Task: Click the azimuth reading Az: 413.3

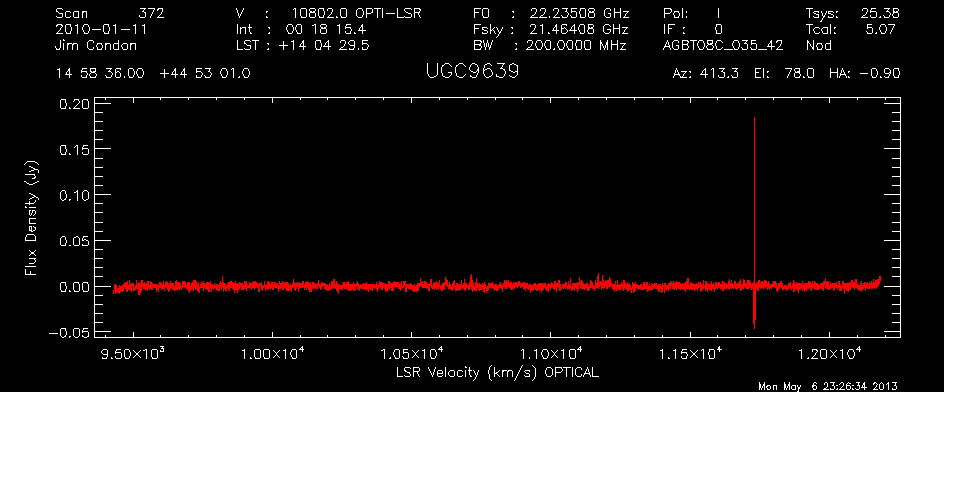Action: tap(706, 74)
